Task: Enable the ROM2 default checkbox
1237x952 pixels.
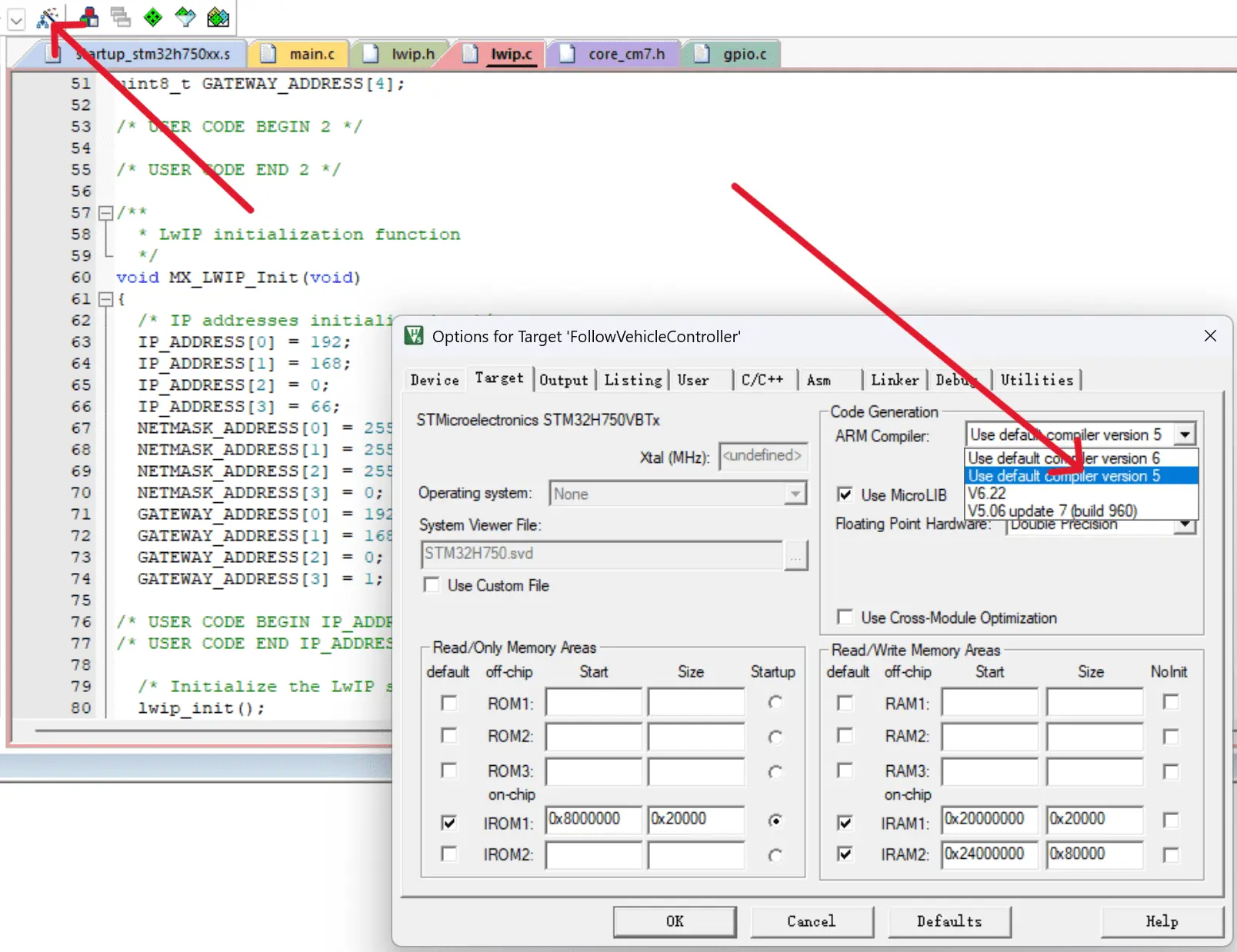Action: [449, 736]
